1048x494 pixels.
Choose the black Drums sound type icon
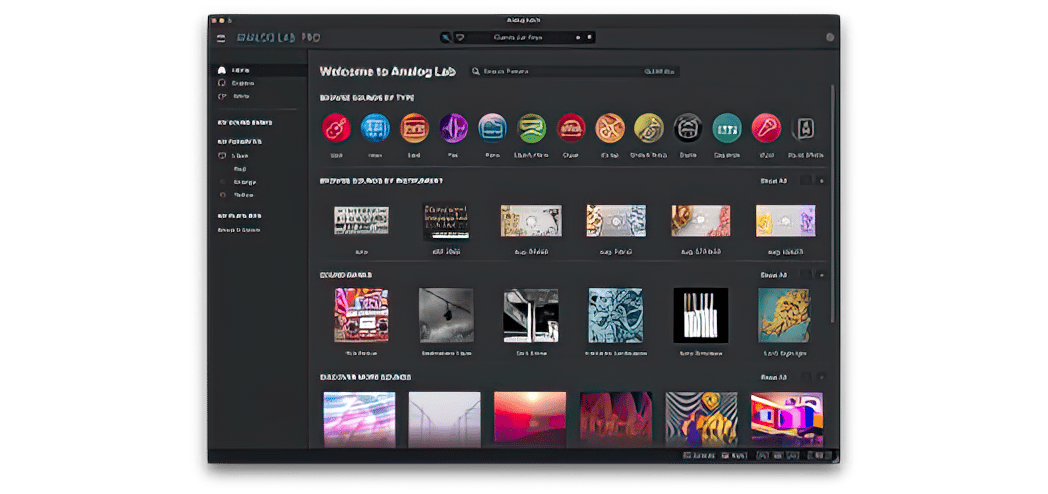(x=688, y=128)
